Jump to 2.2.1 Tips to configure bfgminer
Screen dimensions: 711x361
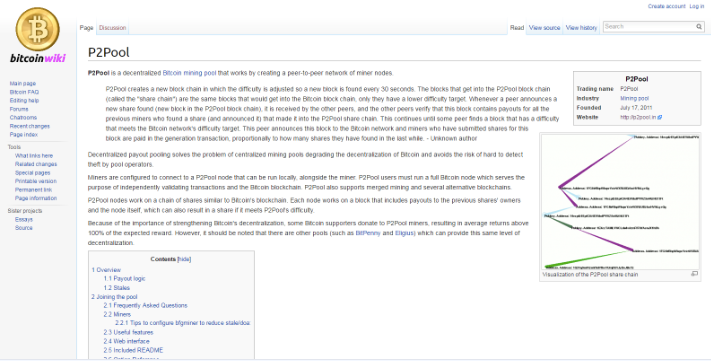click(x=183, y=323)
